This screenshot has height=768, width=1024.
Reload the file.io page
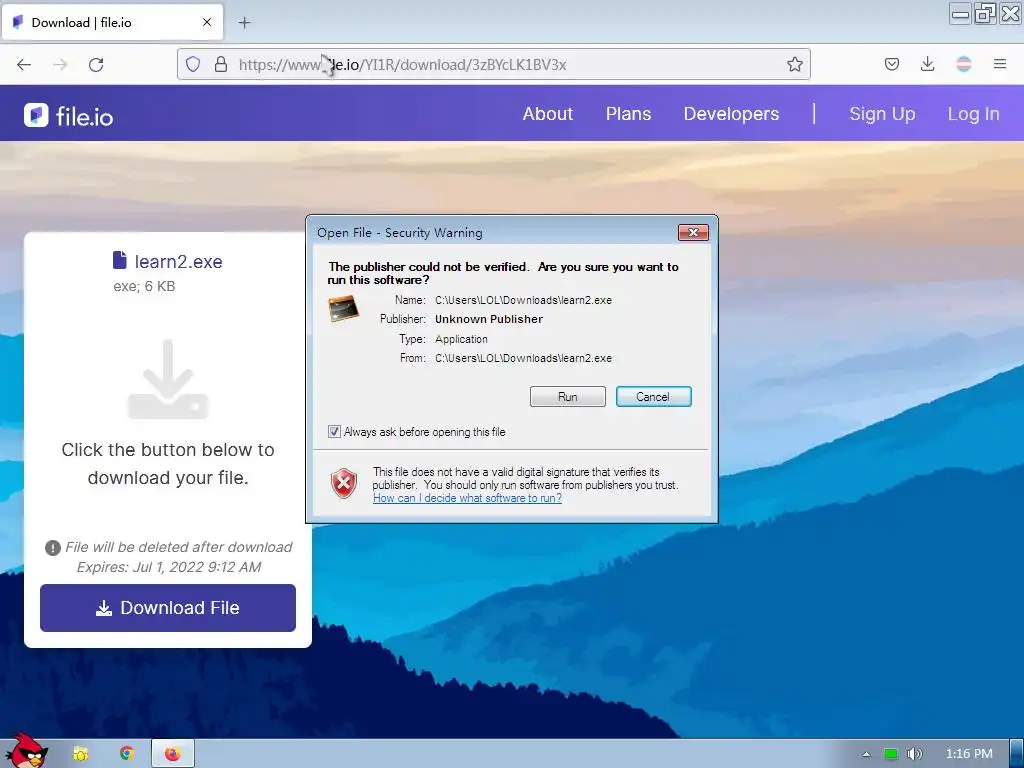[x=96, y=65]
